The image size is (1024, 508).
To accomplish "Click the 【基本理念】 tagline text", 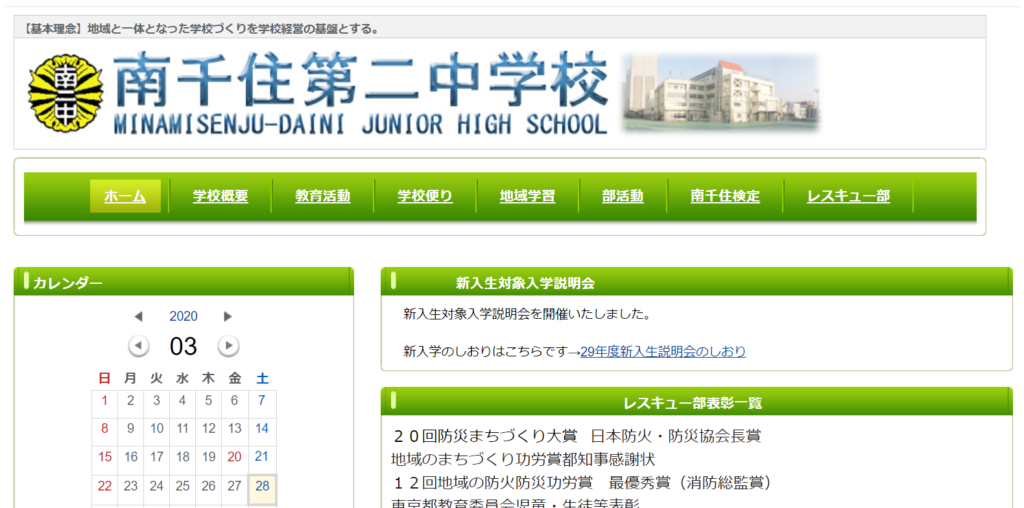I will click(x=200, y=29).
